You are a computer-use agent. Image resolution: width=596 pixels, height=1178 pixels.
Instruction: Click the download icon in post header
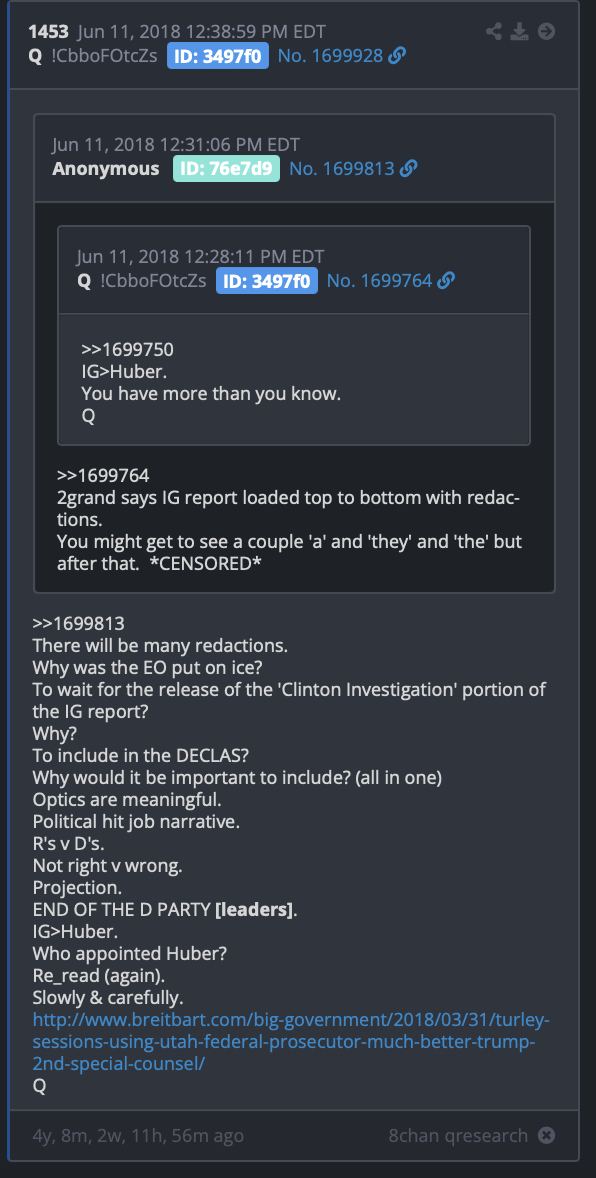[x=519, y=32]
